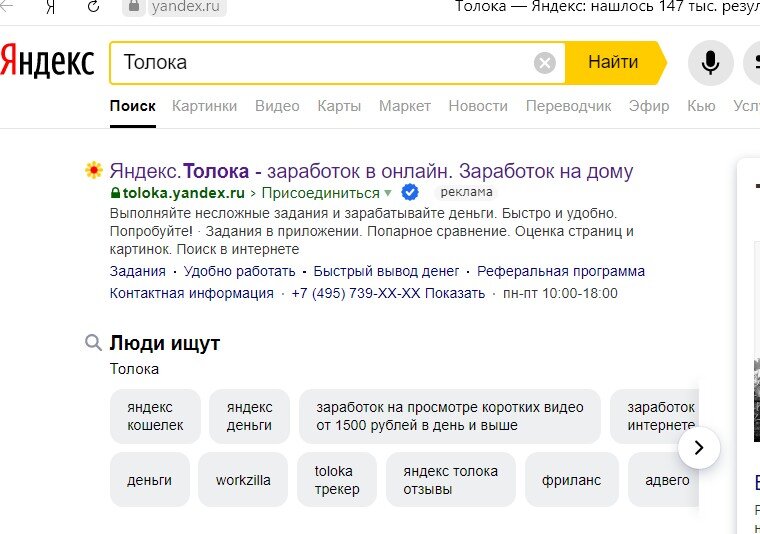Viewport: 760px width, 534px height.
Task: Start voice search with microphone icon
Action: pos(710,63)
